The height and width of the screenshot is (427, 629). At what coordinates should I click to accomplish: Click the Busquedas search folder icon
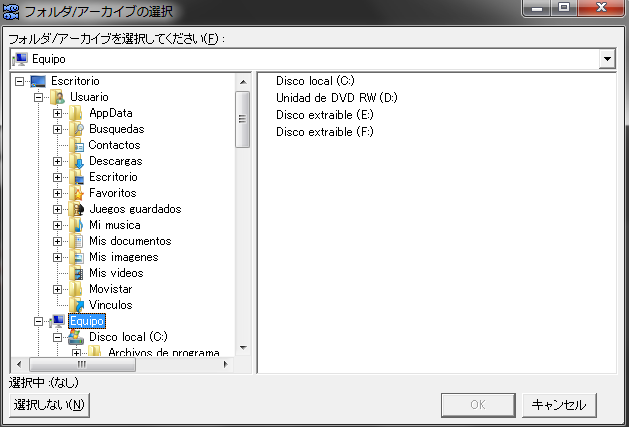point(77,129)
